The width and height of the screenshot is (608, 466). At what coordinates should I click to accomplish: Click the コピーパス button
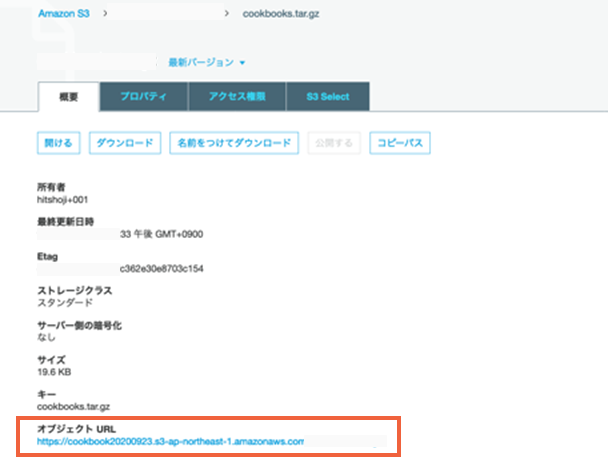pos(400,143)
